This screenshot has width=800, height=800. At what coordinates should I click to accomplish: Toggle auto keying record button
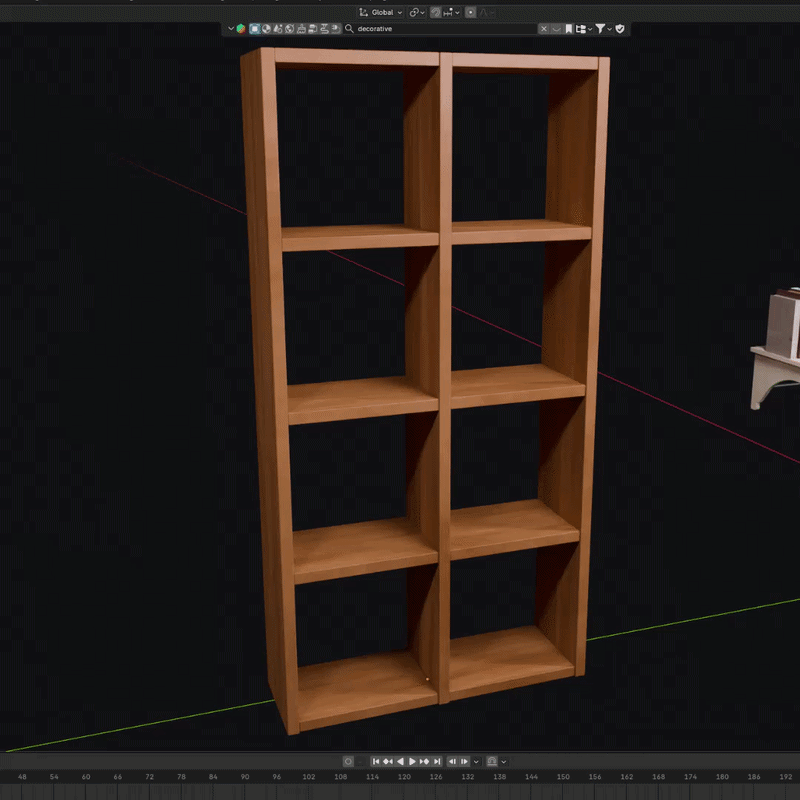(348, 761)
